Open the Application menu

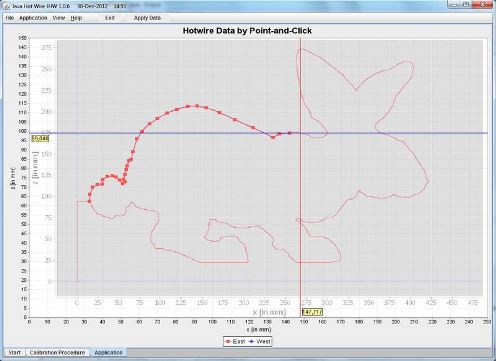[33, 18]
